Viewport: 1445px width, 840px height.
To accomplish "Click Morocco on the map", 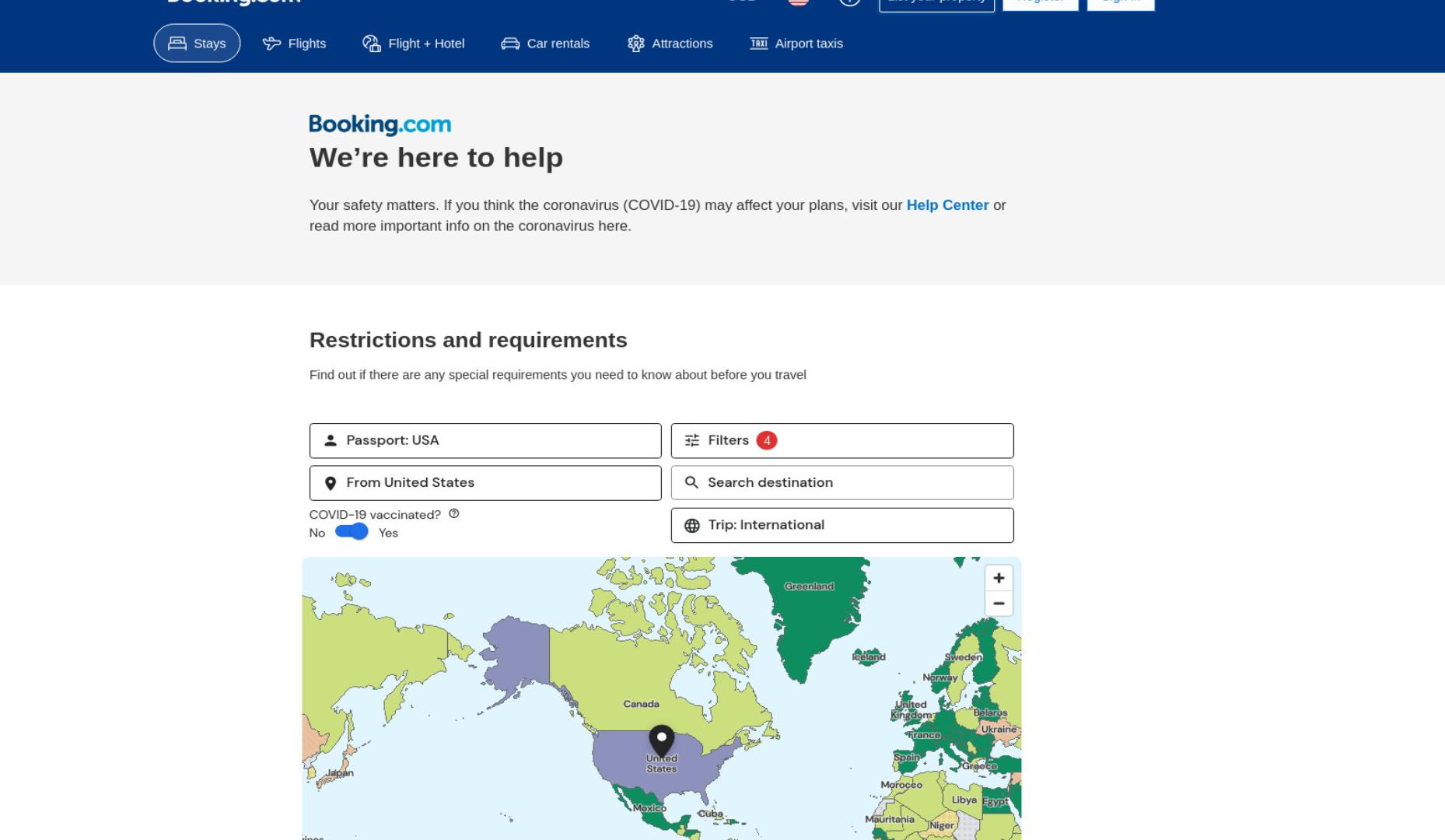I will (x=901, y=785).
